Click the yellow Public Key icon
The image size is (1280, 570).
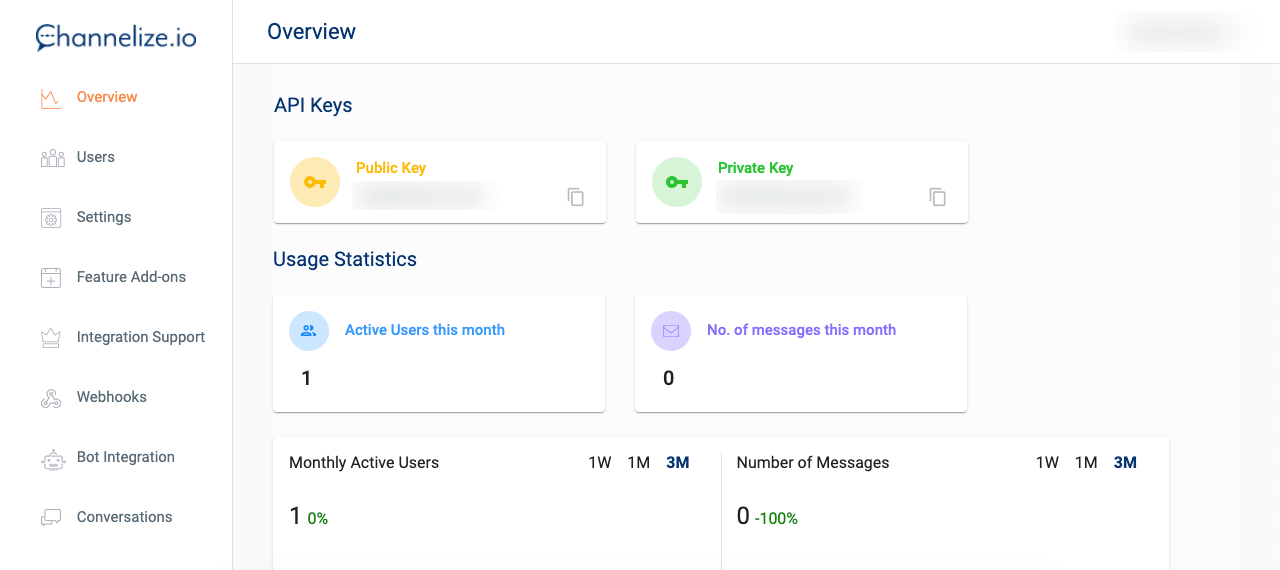pos(315,182)
